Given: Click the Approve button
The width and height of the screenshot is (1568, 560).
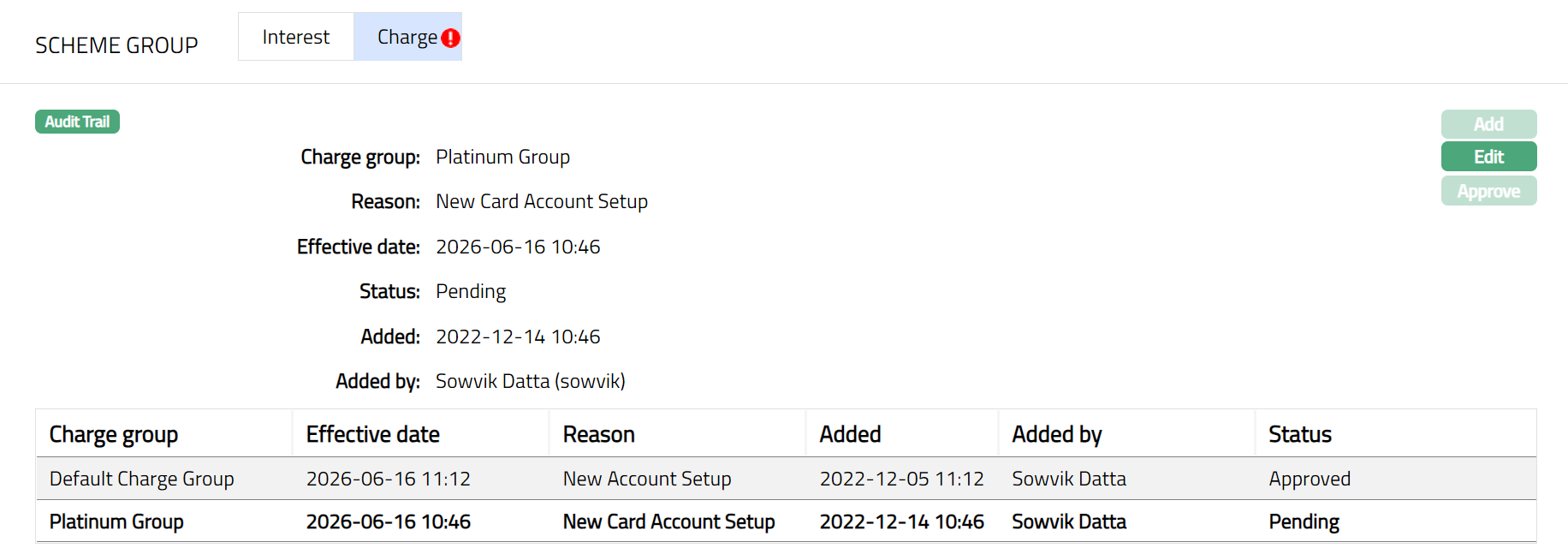Looking at the screenshot, I should 1488,191.
